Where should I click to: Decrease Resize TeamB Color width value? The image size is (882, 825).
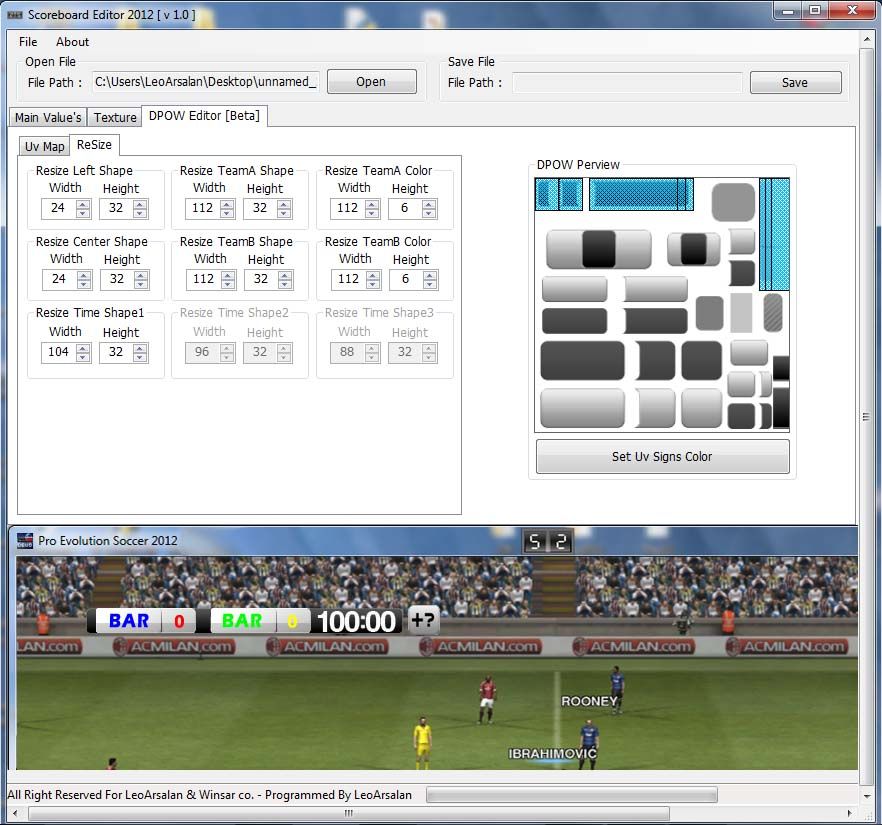372,285
